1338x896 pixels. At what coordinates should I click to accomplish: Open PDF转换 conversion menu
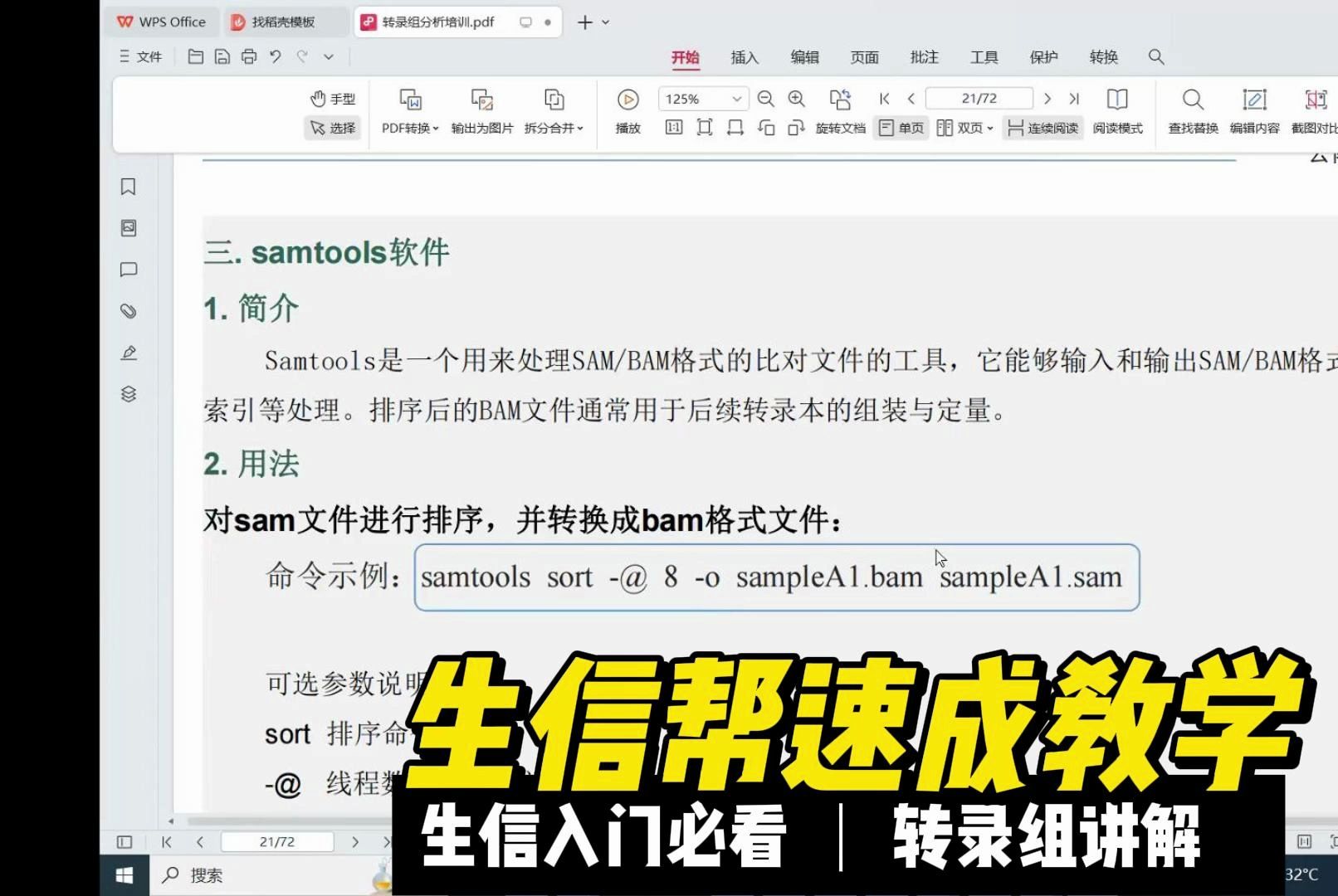pos(410,112)
